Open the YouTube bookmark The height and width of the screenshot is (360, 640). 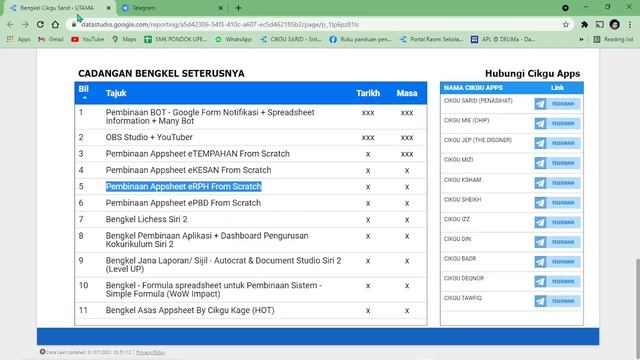[87, 39]
